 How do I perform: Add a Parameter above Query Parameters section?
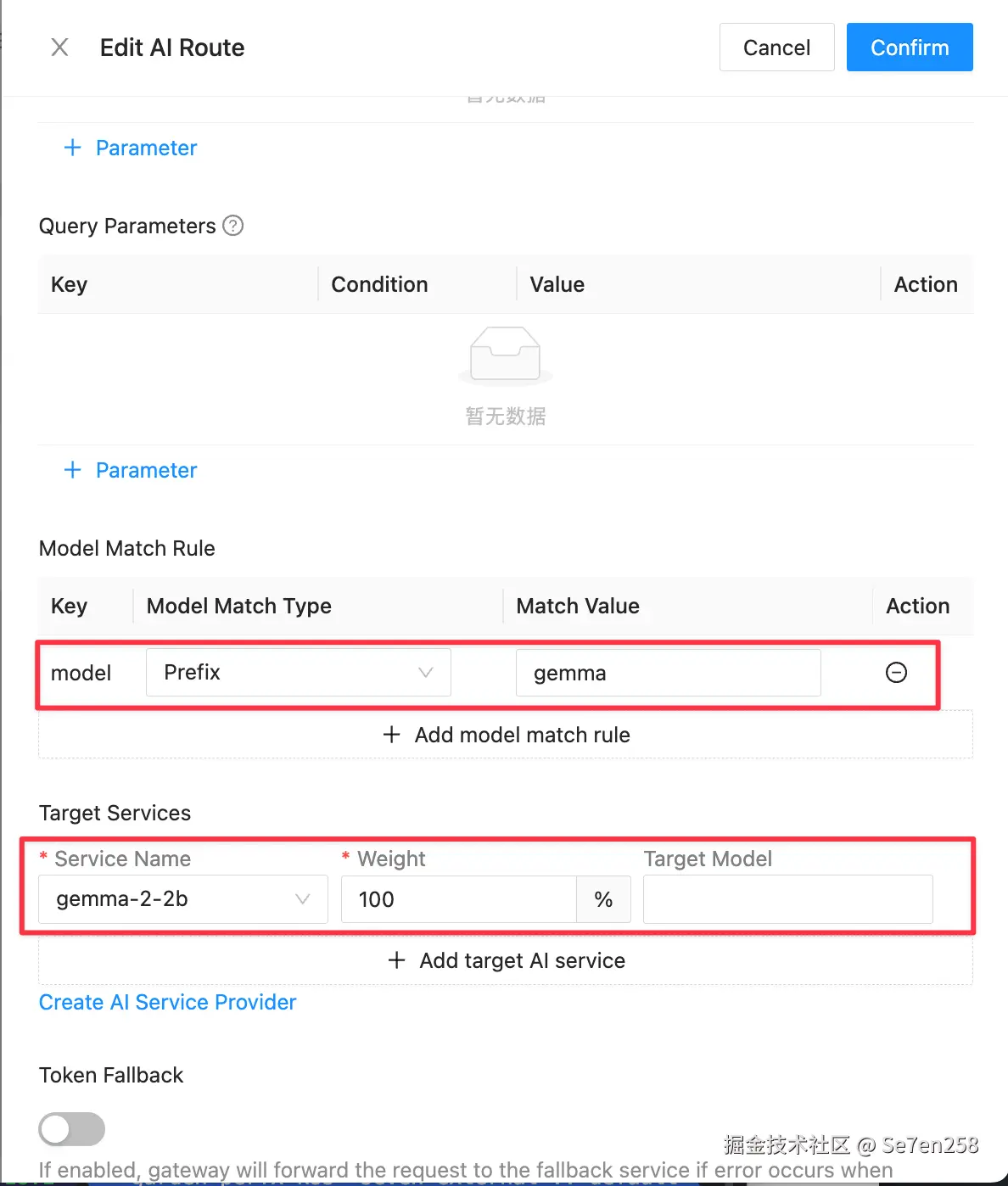point(131,148)
